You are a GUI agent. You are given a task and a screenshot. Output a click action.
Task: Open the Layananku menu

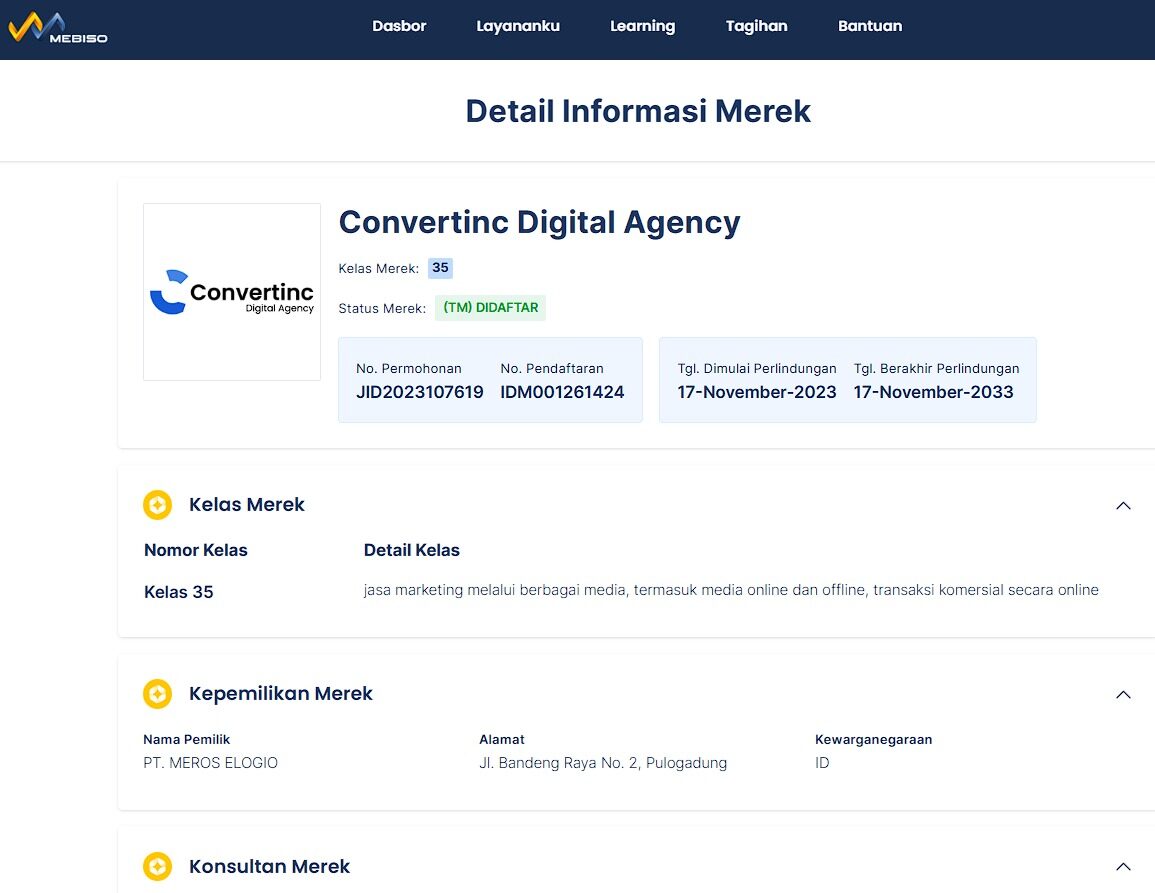518,26
